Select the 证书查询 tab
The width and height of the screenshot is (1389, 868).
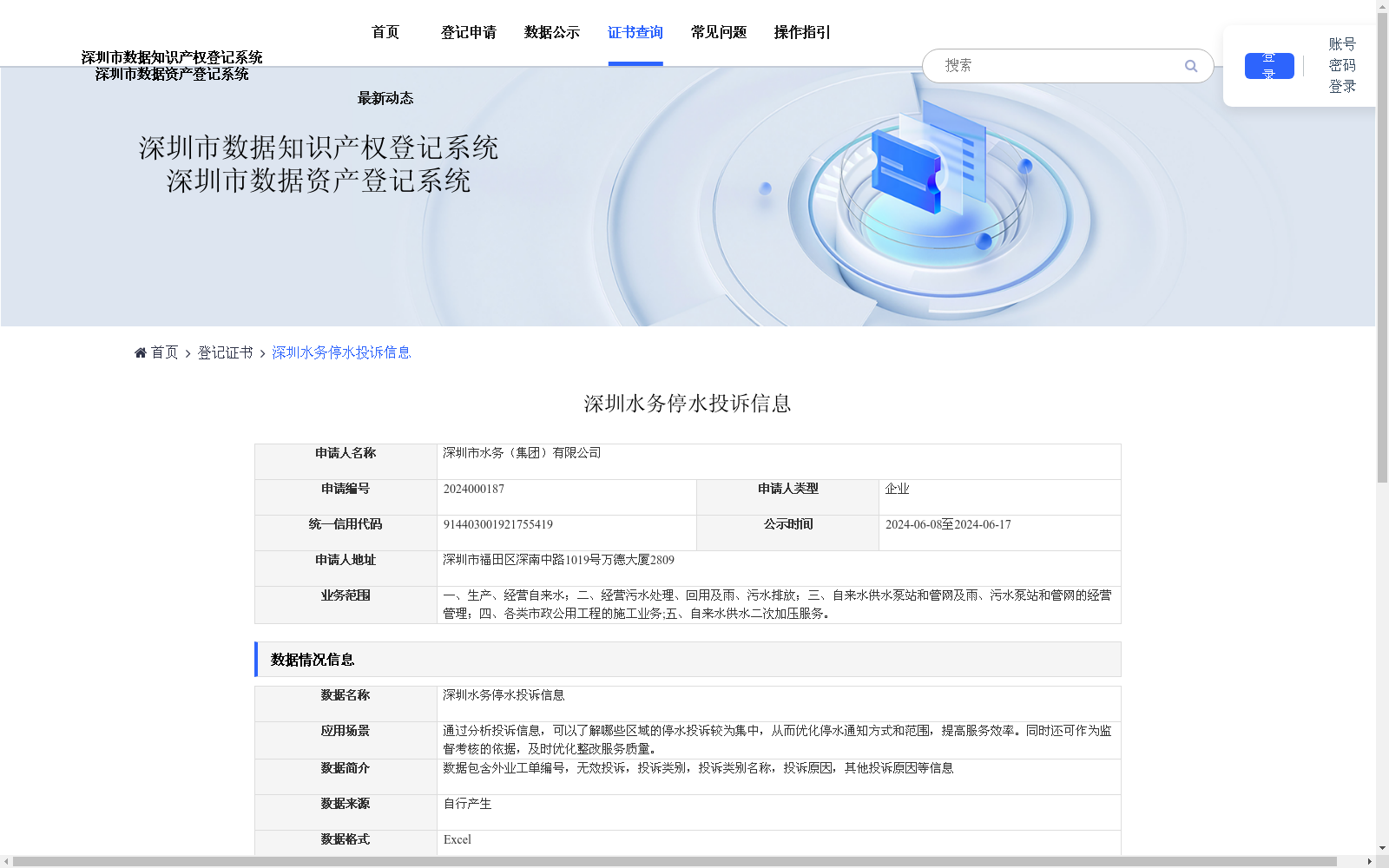pyautogui.click(x=635, y=32)
